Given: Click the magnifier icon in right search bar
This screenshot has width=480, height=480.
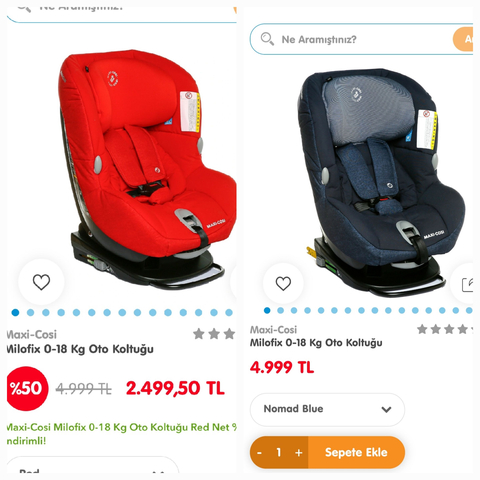Looking at the screenshot, I should [x=267, y=39].
